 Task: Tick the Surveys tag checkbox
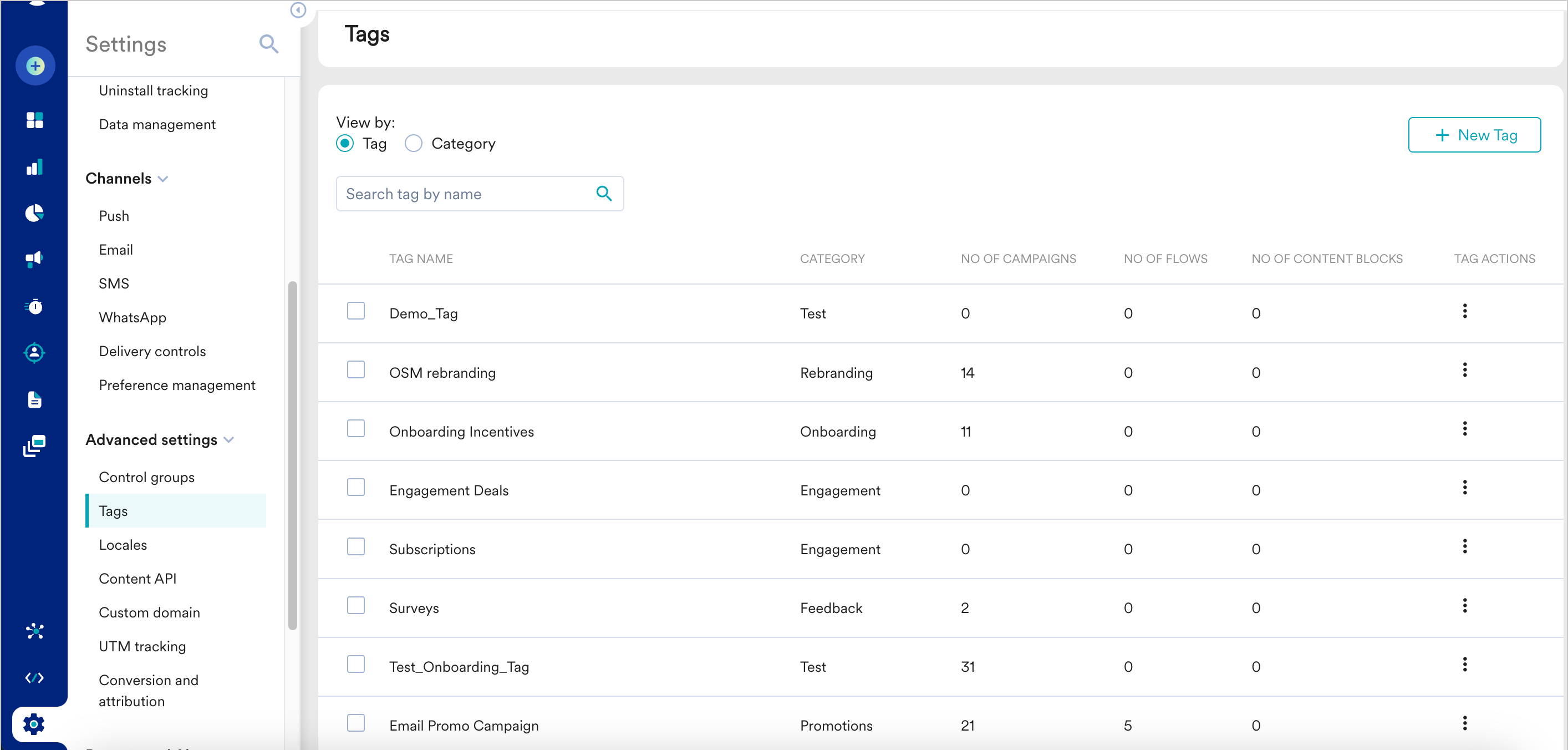click(356, 606)
